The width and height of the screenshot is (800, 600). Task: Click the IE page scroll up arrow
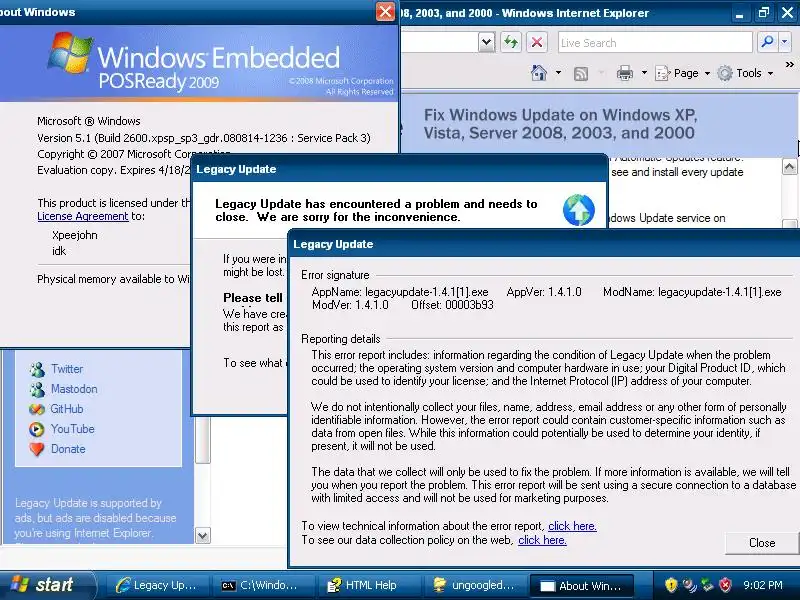[789, 166]
